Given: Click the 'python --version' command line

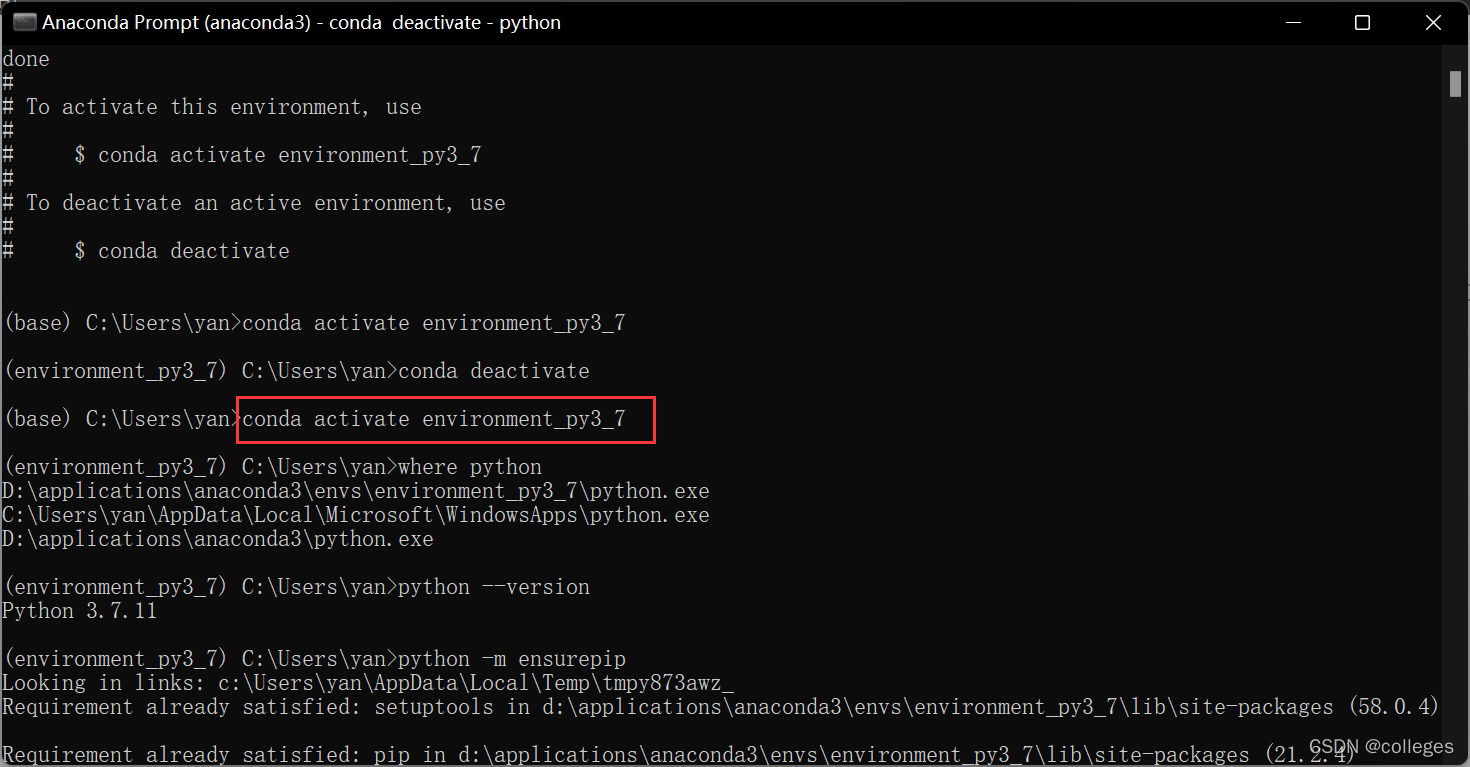Looking at the screenshot, I should click(x=297, y=587).
